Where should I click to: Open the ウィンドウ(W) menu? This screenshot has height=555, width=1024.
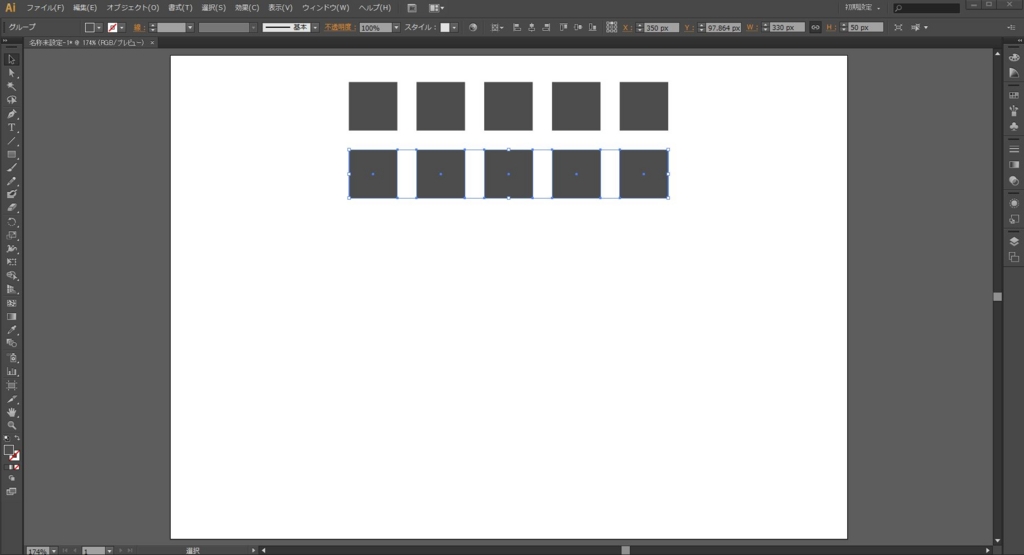[325, 8]
